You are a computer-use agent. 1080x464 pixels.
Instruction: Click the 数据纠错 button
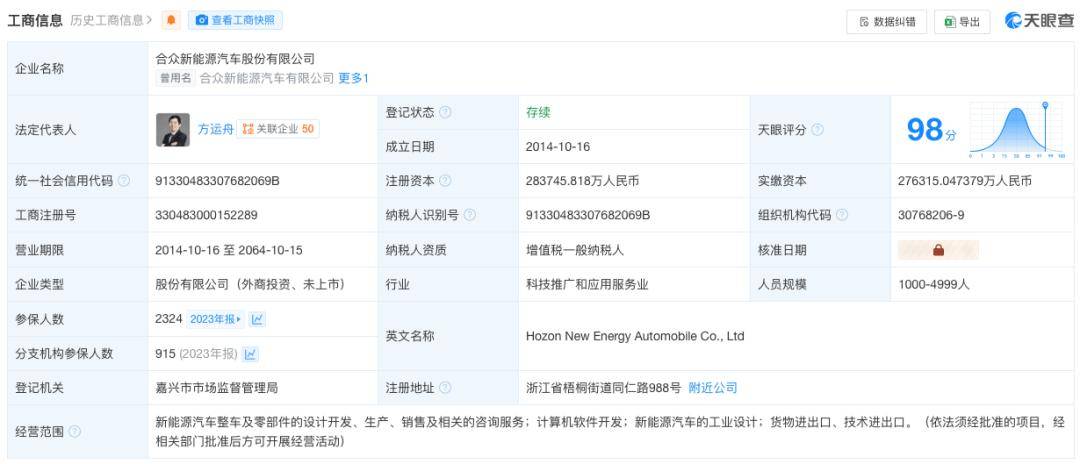click(886, 22)
